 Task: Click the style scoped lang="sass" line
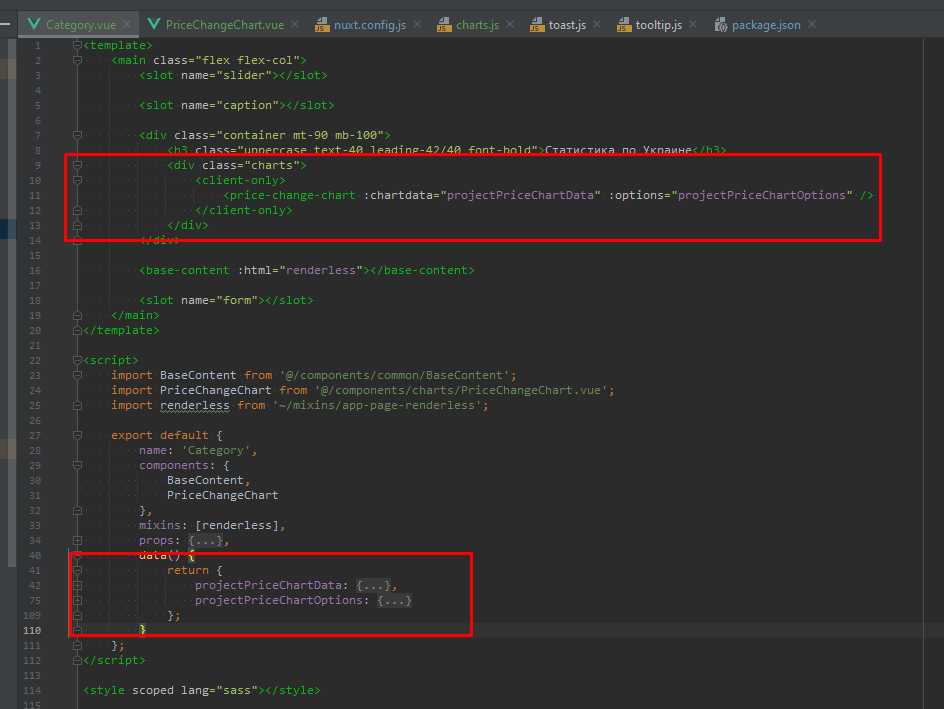click(x=202, y=690)
